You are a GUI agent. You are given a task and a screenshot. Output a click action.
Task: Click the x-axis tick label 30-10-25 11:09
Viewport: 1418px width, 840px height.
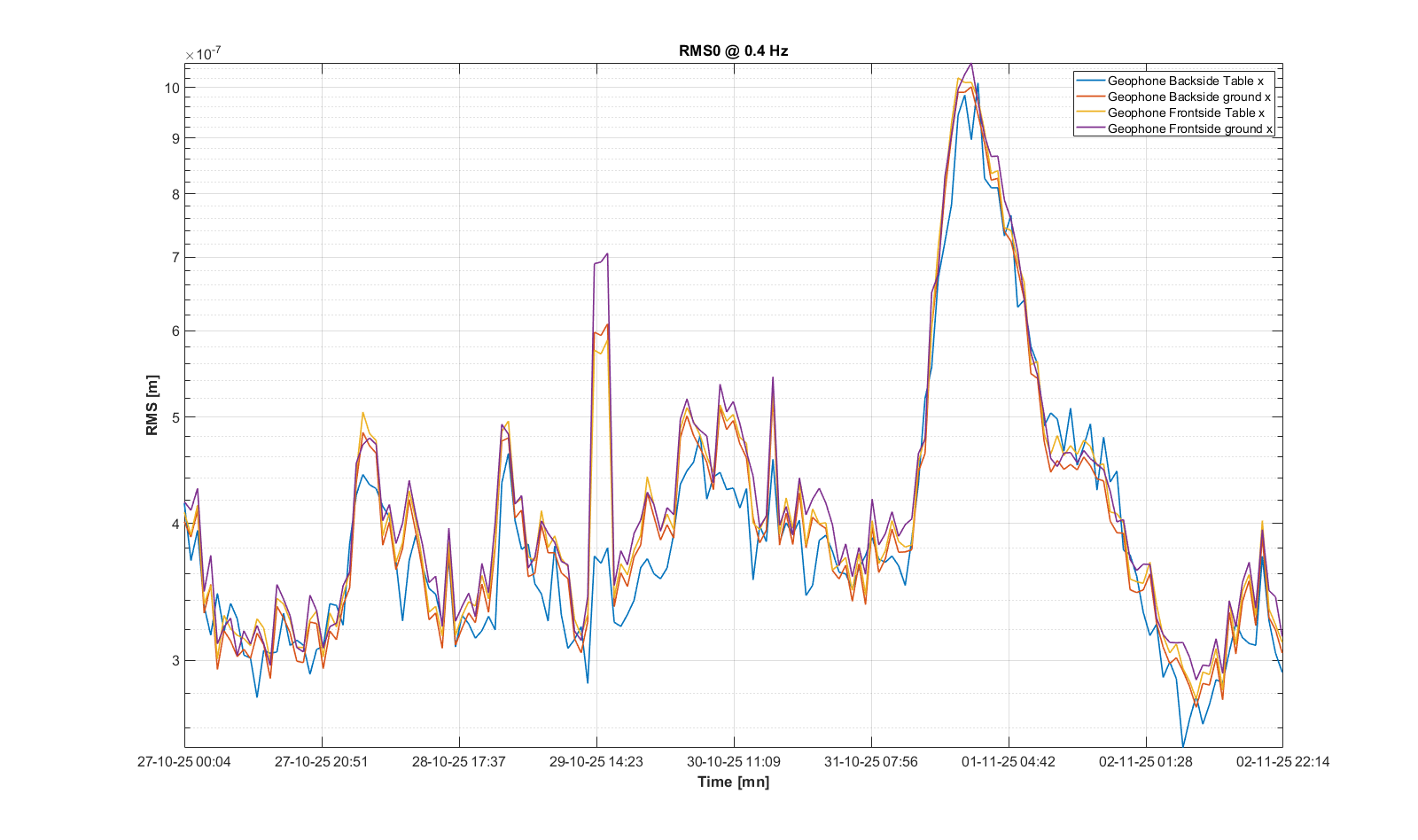tap(734, 761)
